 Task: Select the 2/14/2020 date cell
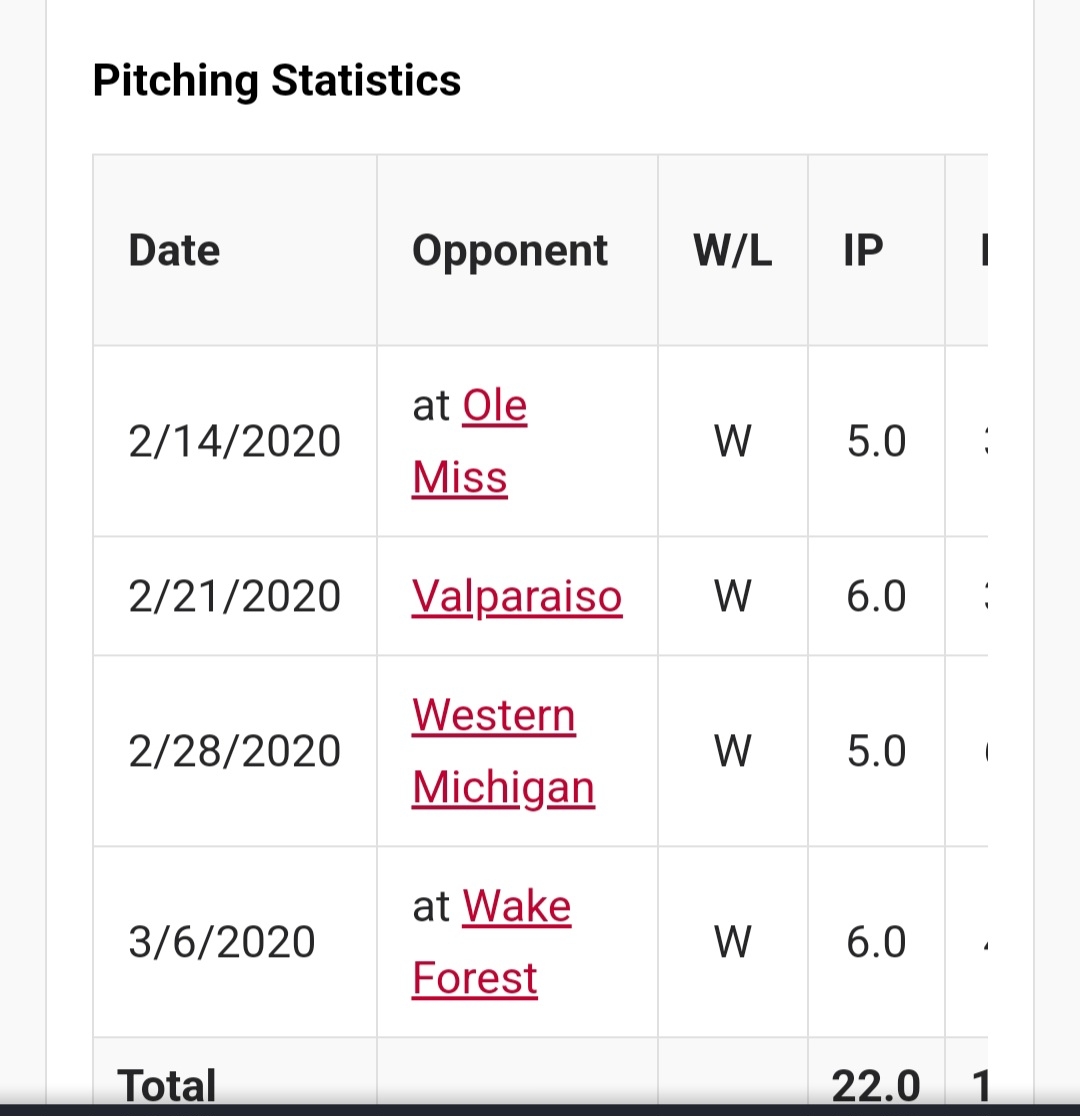(x=234, y=441)
